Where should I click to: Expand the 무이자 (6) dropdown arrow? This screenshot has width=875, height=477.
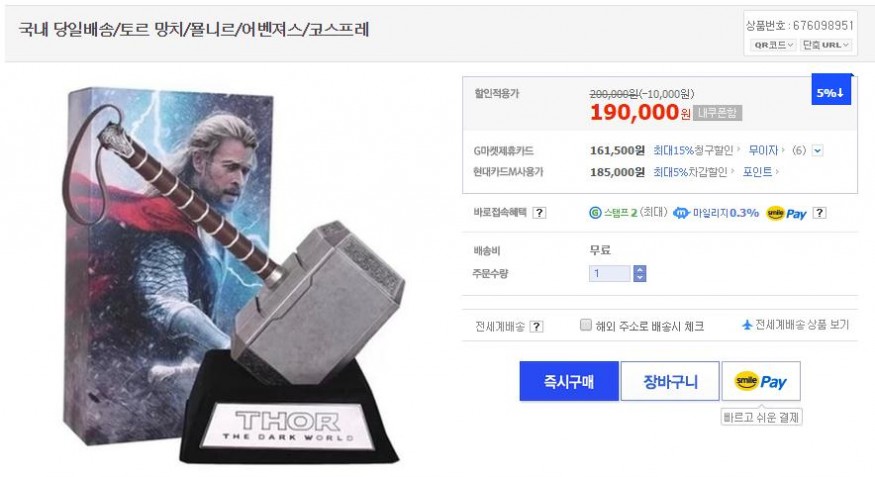[818, 151]
